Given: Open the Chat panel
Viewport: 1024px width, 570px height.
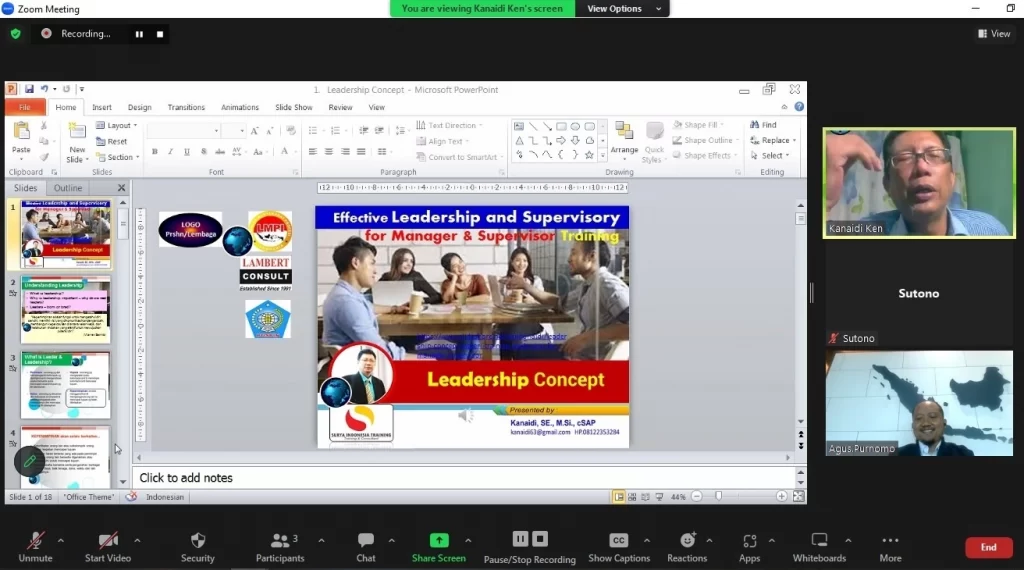Looking at the screenshot, I should coord(366,547).
